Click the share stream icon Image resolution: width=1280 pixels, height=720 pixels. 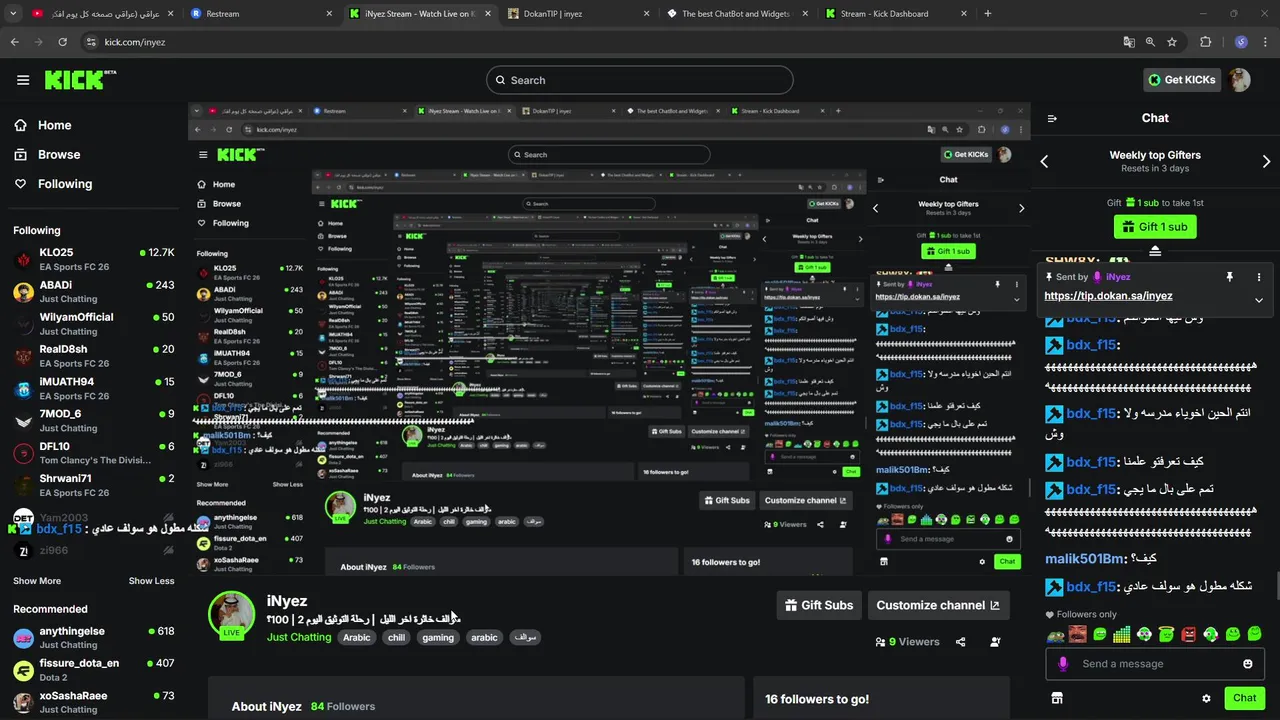coord(961,642)
